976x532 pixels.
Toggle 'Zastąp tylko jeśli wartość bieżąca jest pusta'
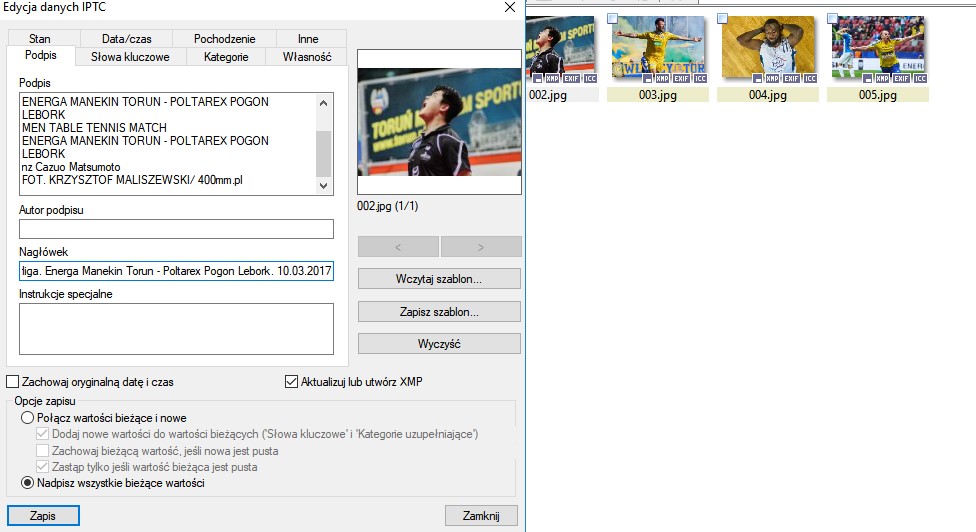point(42,467)
